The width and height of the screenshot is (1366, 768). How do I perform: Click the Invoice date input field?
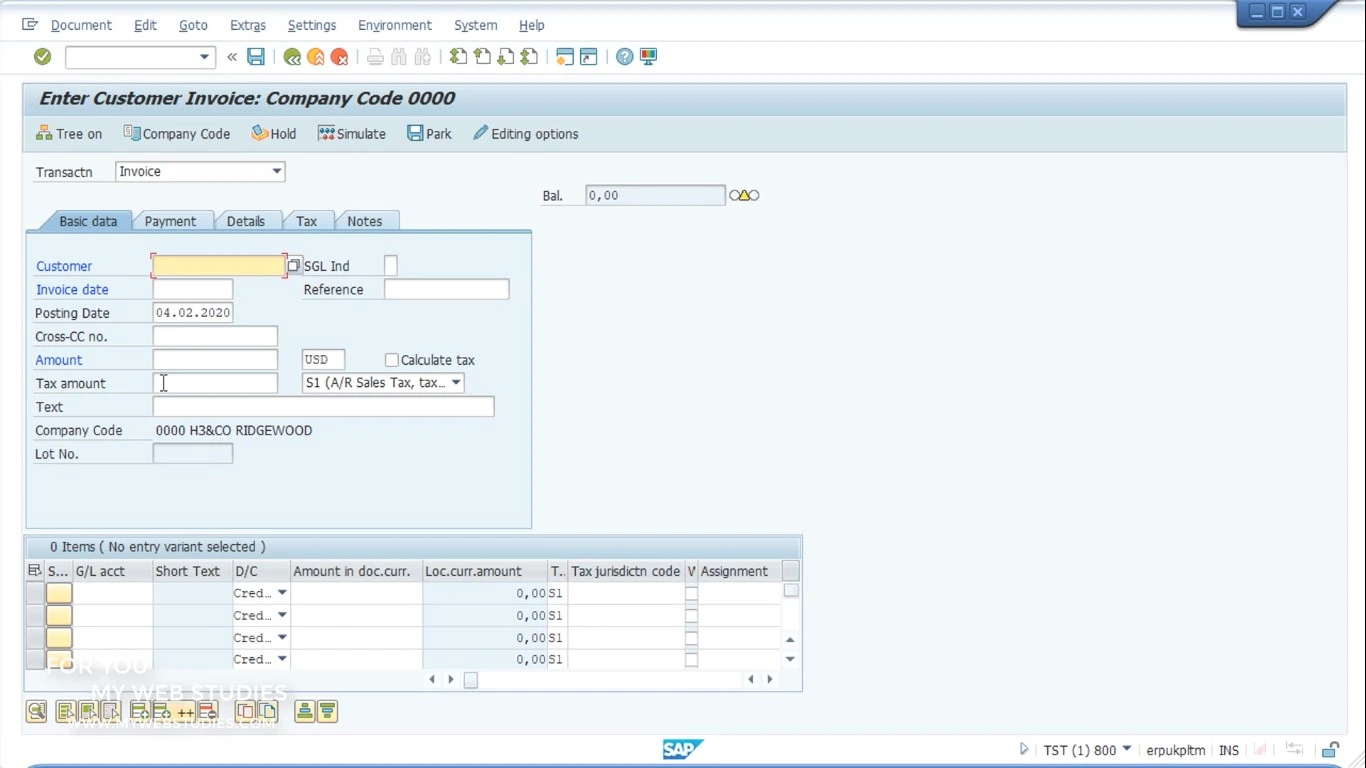[193, 290]
